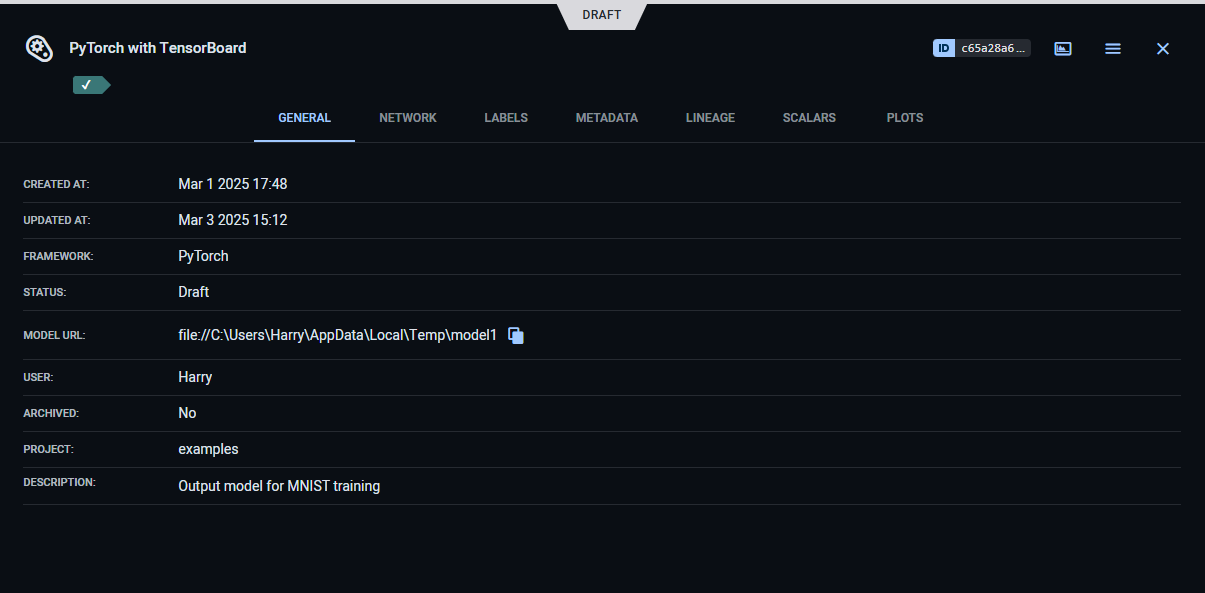Show the SCALARS tab
Screen dimensions: 1205x593
(809, 118)
